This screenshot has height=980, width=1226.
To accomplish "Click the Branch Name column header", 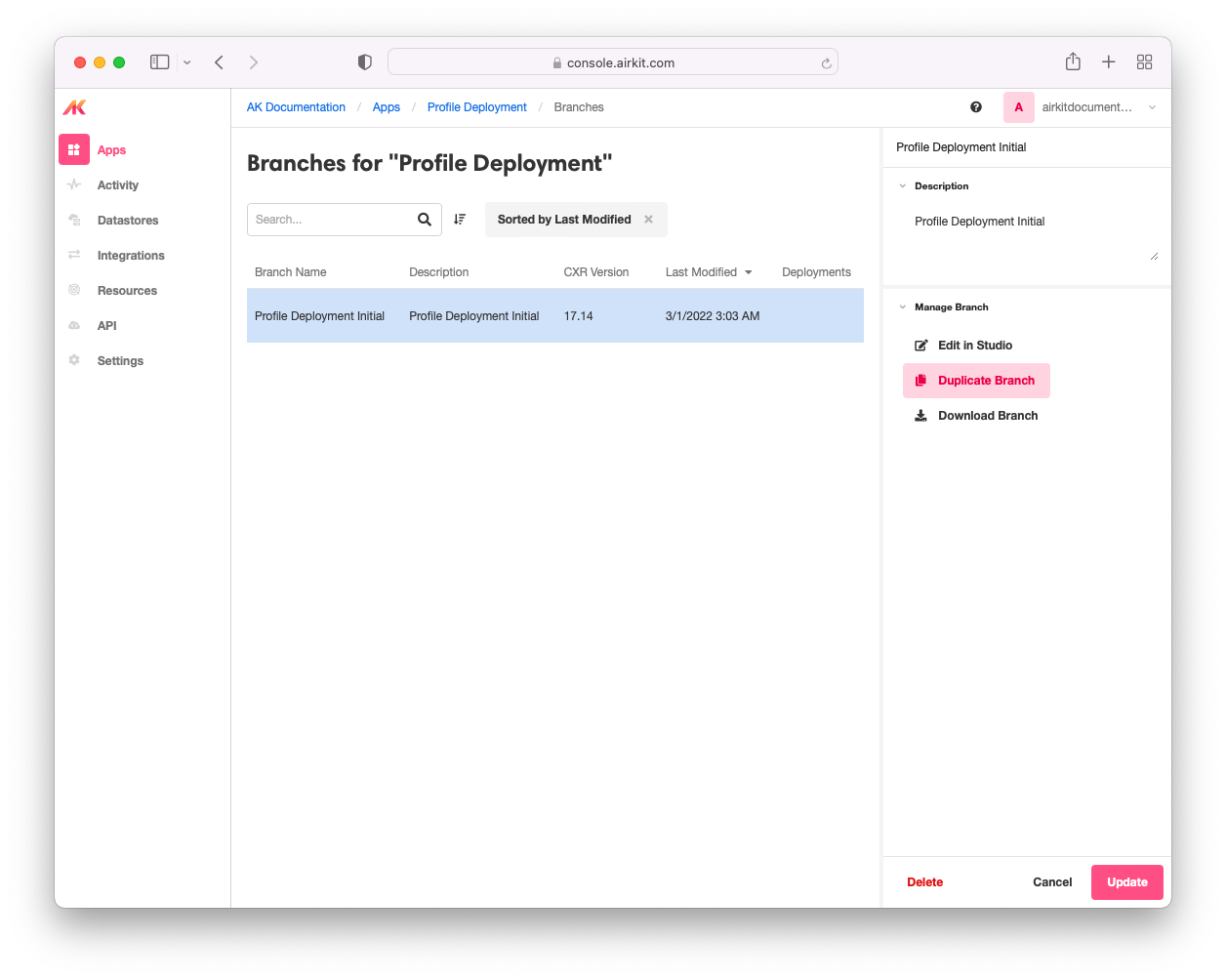I will click(291, 272).
